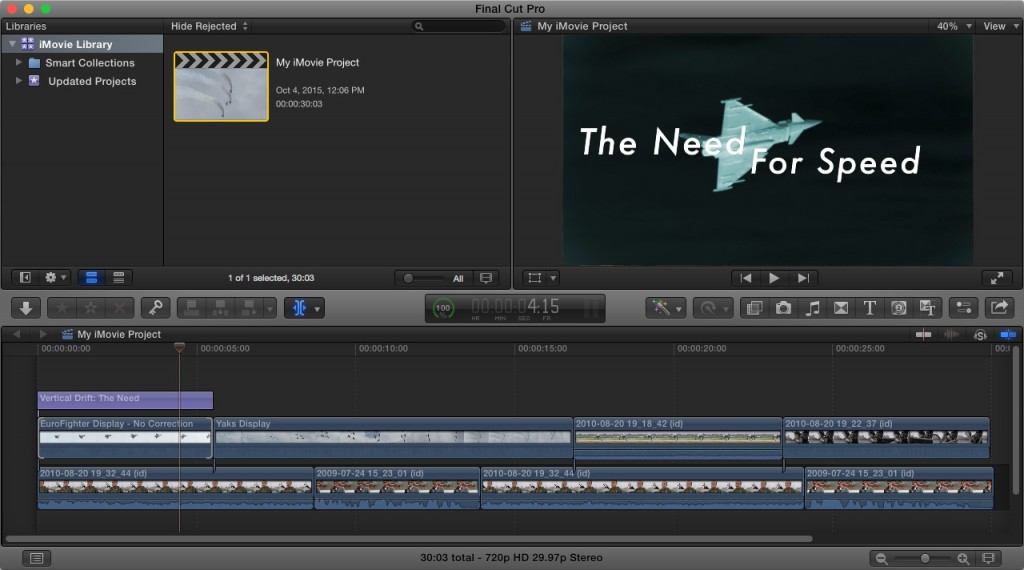Select Smart Collections in the sidebar
The width and height of the screenshot is (1024, 570).
click(x=89, y=63)
